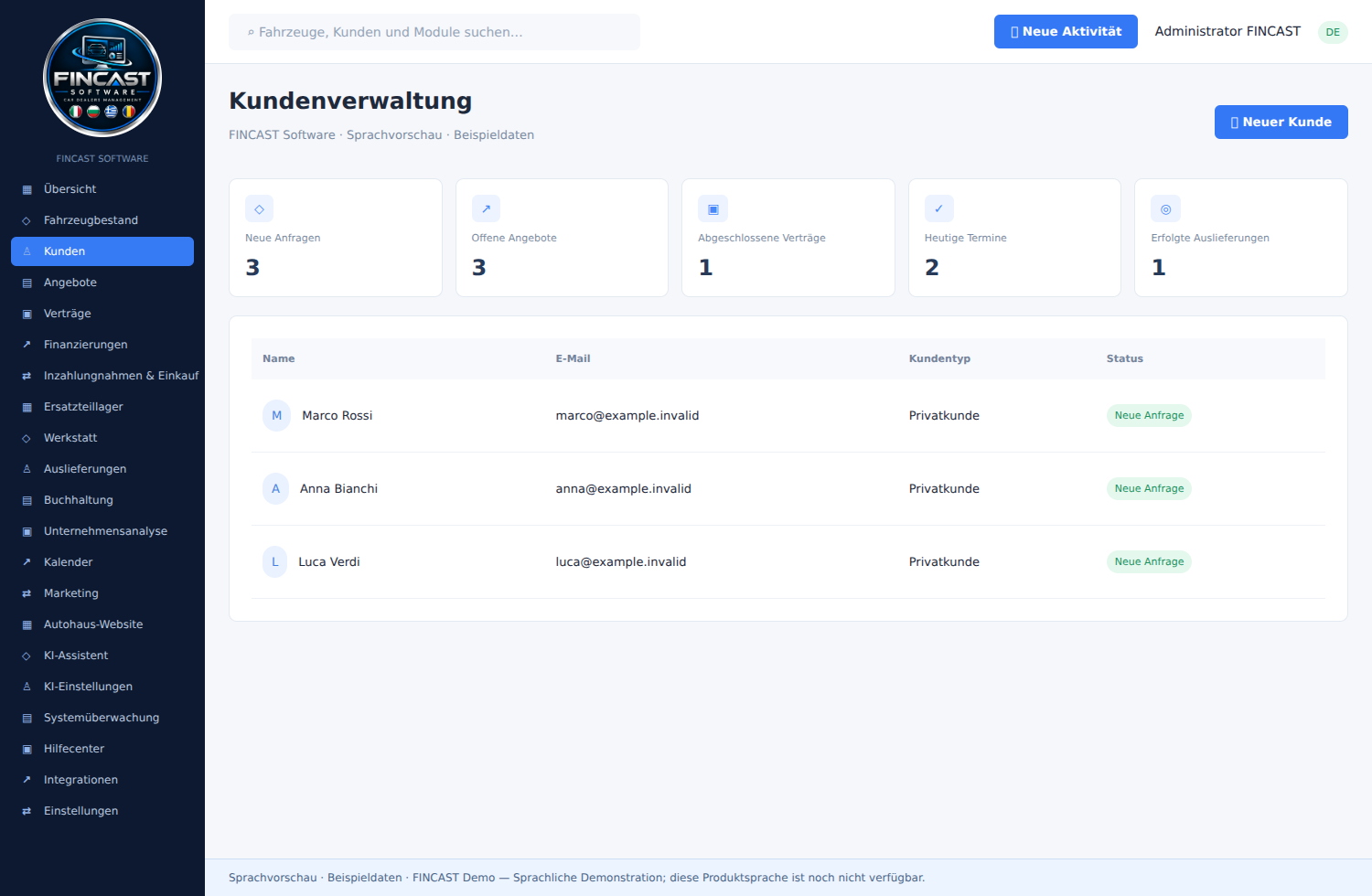The width and height of the screenshot is (1372, 896).
Task: Click the Neuer Kunde button
Action: click(1281, 122)
